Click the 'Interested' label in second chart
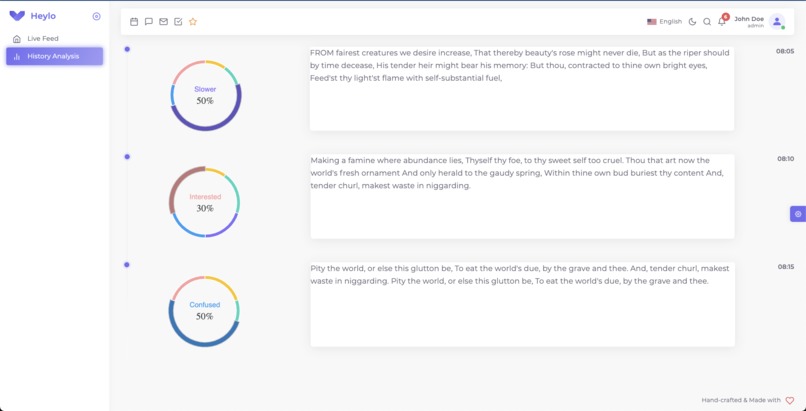The width and height of the screenshot is (806, 411). 205,197
